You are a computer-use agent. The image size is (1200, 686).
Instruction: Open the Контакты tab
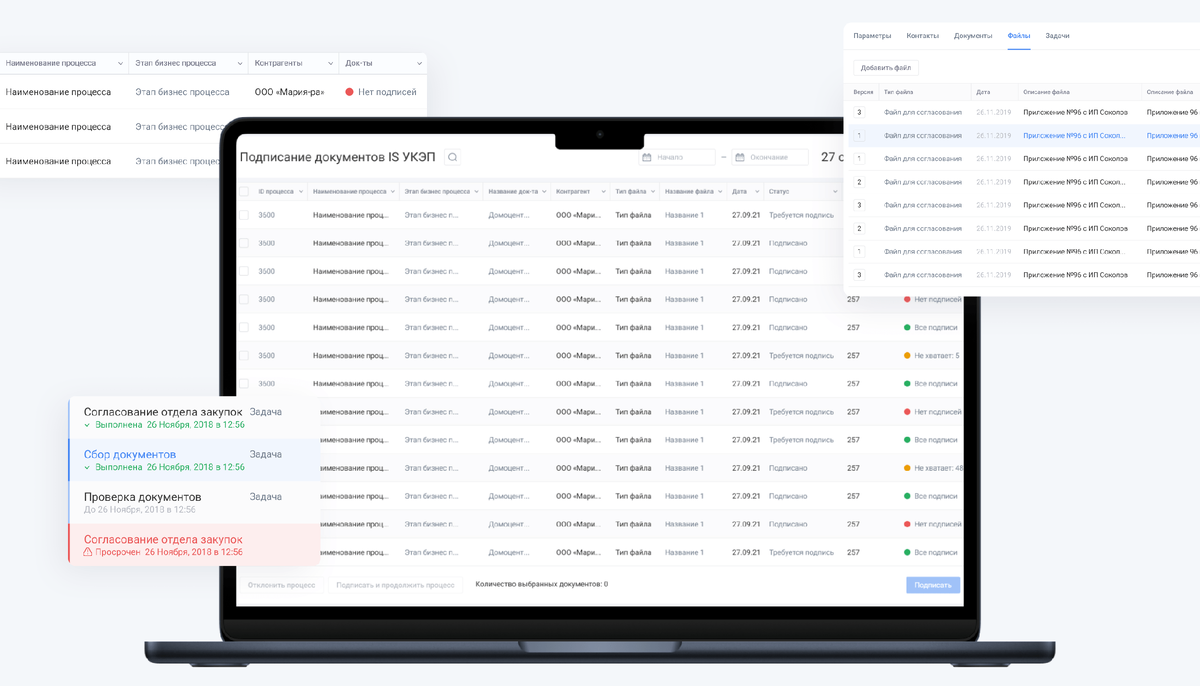coord(922,36)
